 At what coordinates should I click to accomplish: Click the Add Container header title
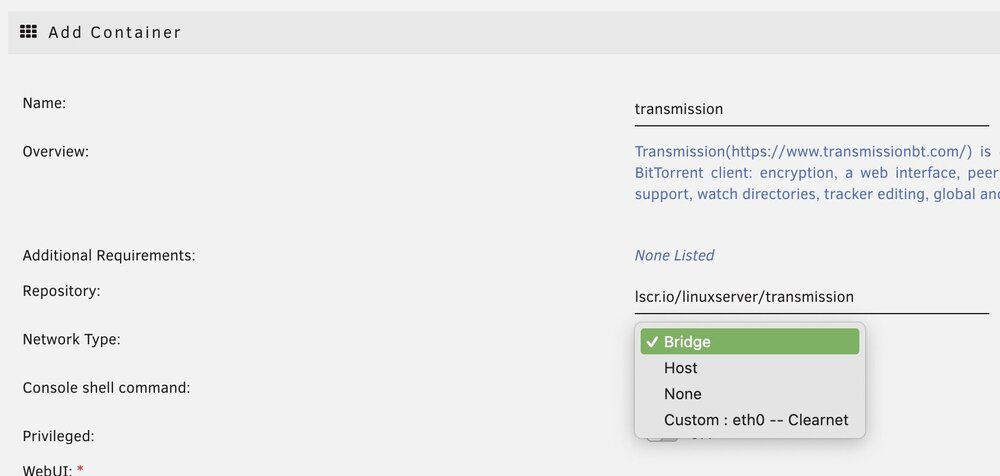[115, 32]
